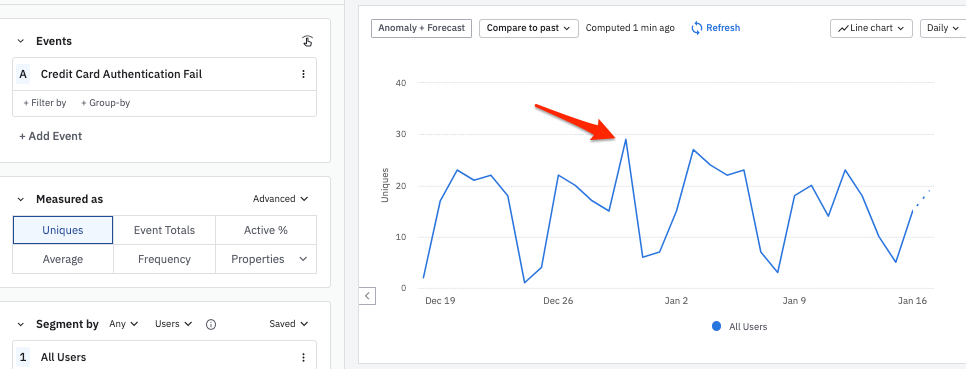Image resolution: width=966 pixels, height=369 pixels.
Task: Toggle Anomaly + Forecast on the chart
Action: tap(421, 28)
